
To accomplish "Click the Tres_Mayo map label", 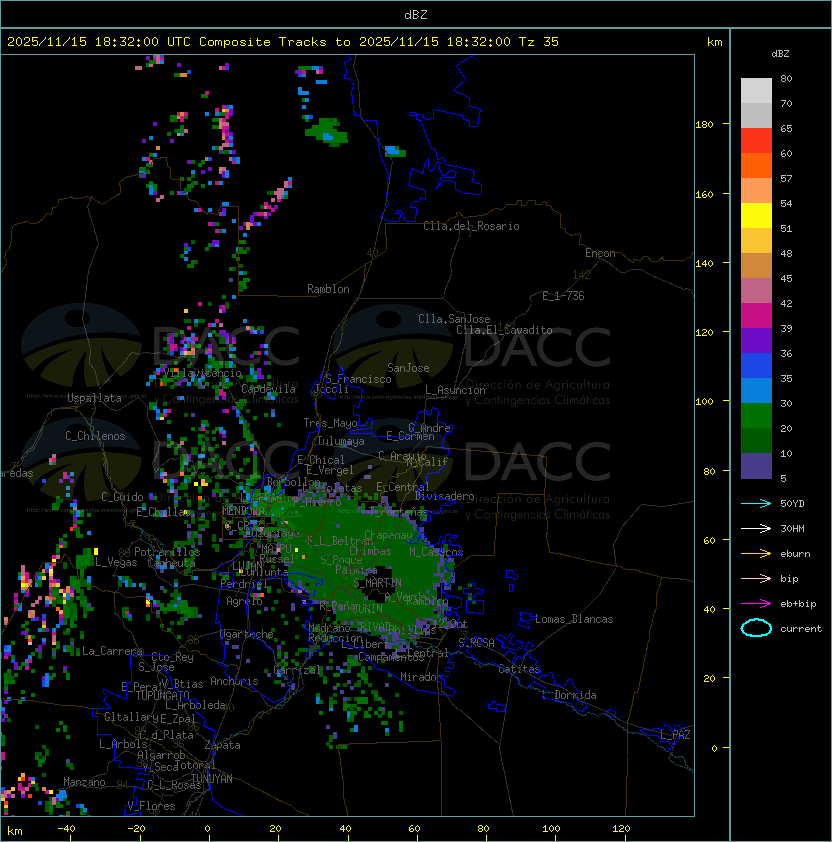I will [330, 423].
